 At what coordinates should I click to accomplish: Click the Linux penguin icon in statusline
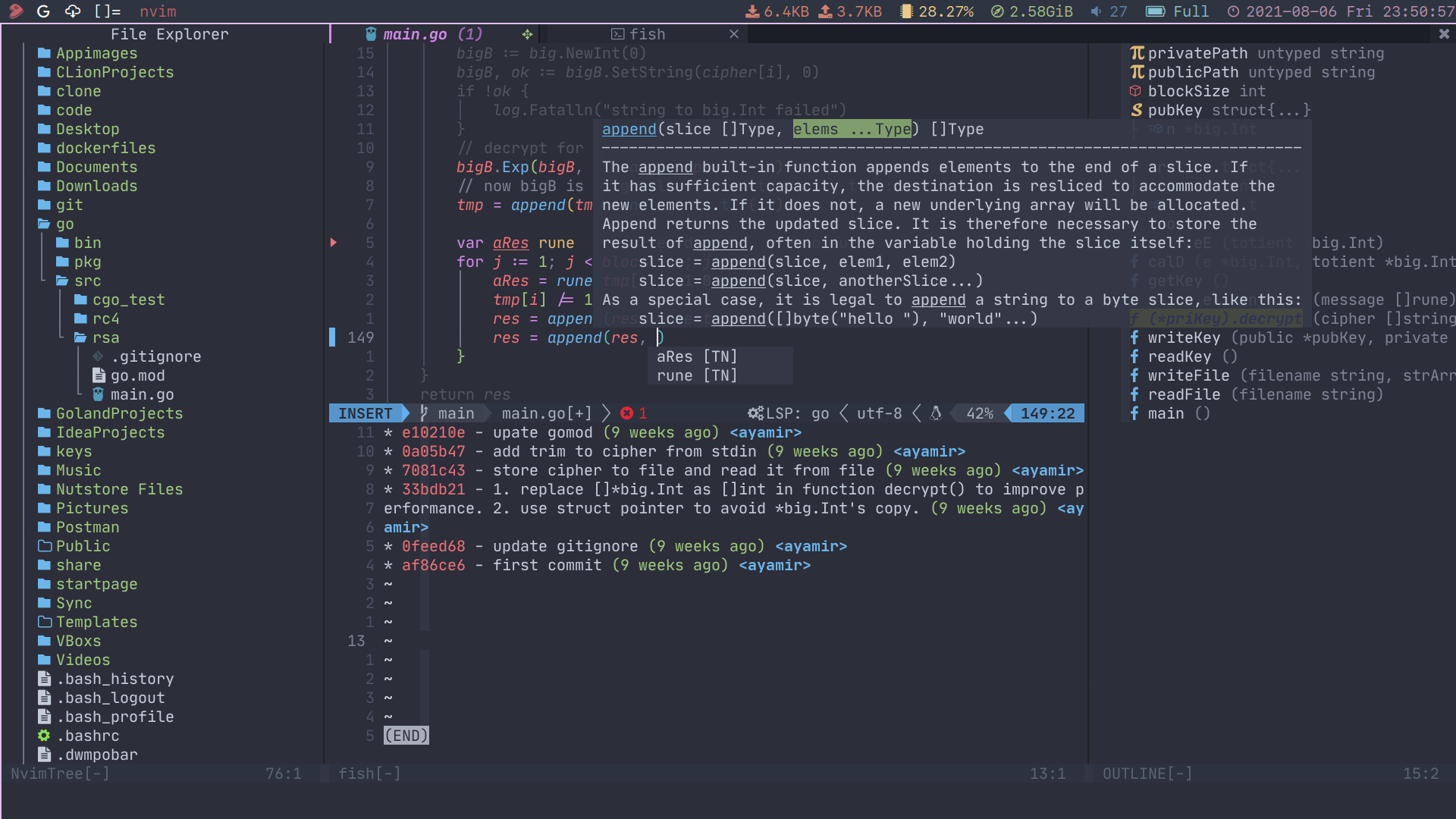pos(936,413)
